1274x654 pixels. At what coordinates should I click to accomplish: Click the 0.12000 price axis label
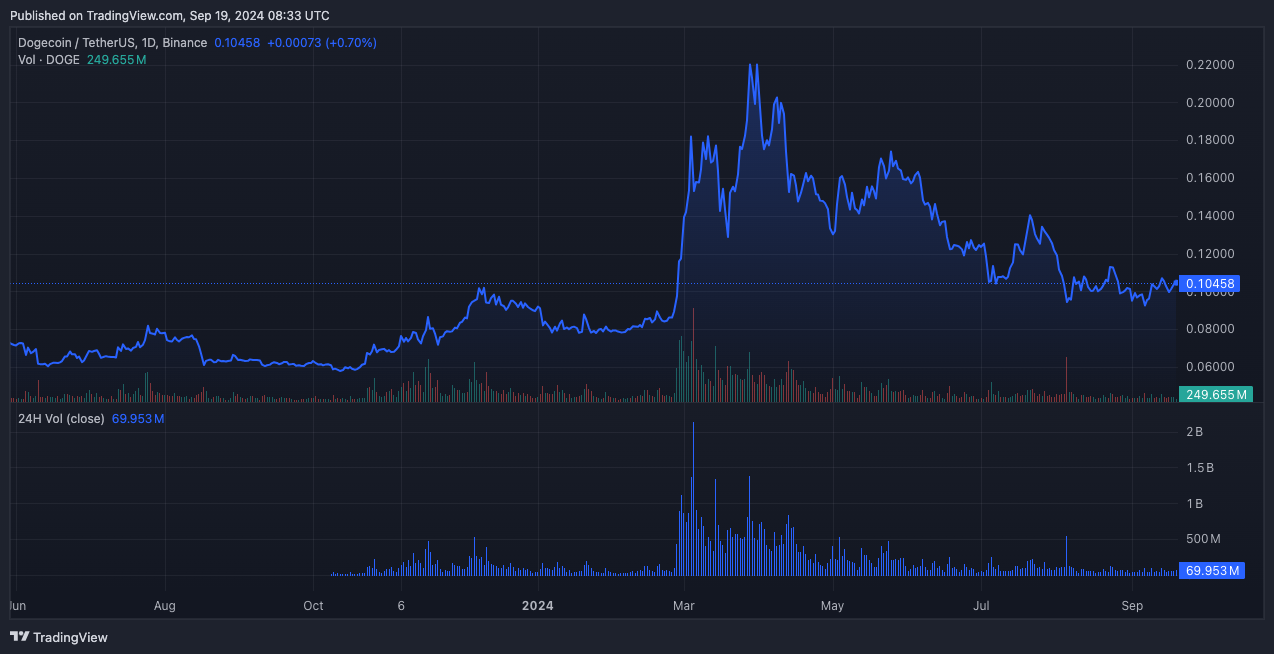[x=1210, y=254]
